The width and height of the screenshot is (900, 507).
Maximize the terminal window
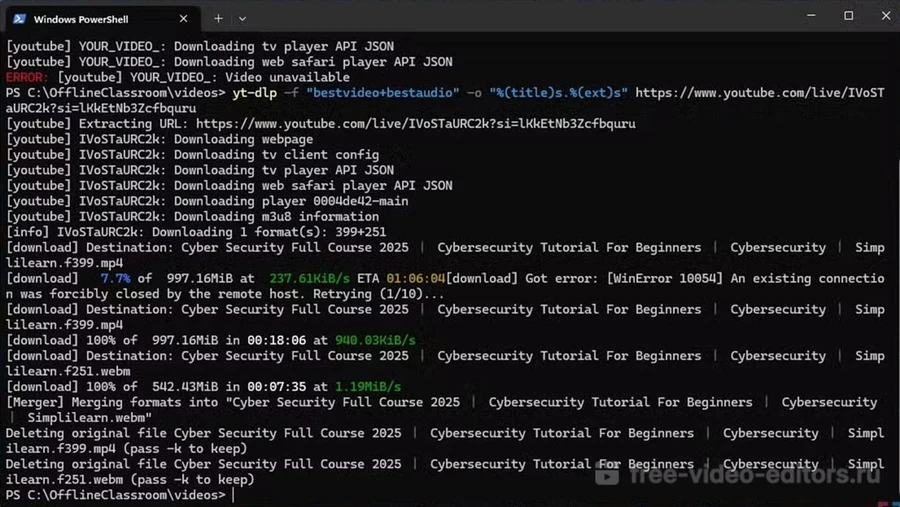click(x=848, y=16)
